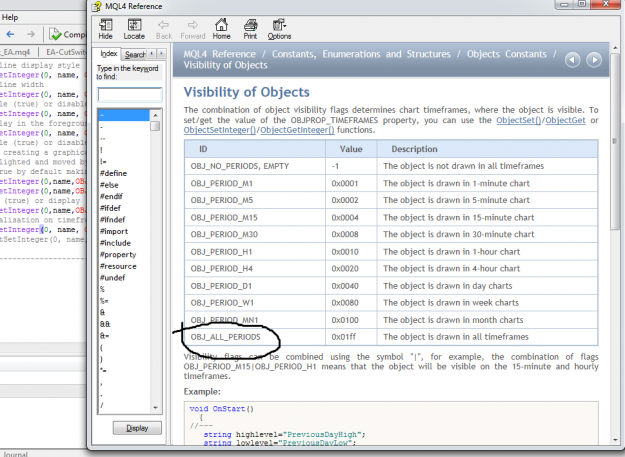Click Objects Constants breadcrumb link
The image size is (625, 457).
coord(507,54)
